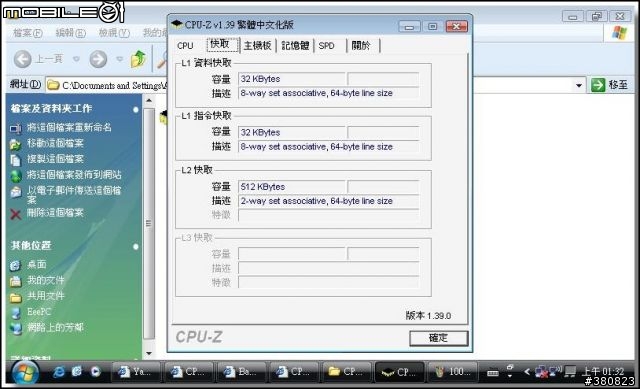Screen dimensions: 640x389
Task: Switch to the CP... folder taskbar button
Action: [346, 372]
